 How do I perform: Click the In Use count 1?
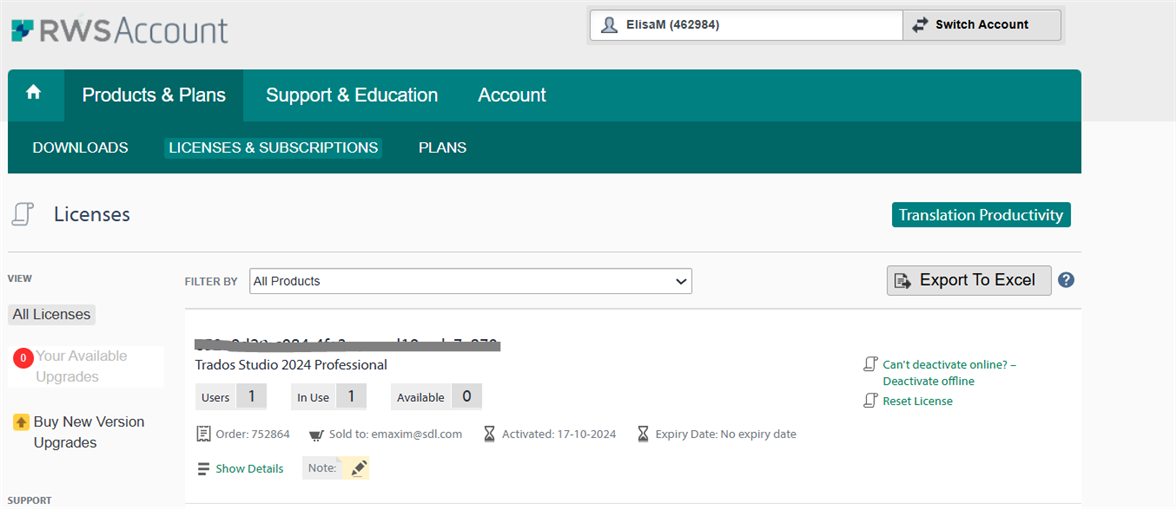click(351, 397)
